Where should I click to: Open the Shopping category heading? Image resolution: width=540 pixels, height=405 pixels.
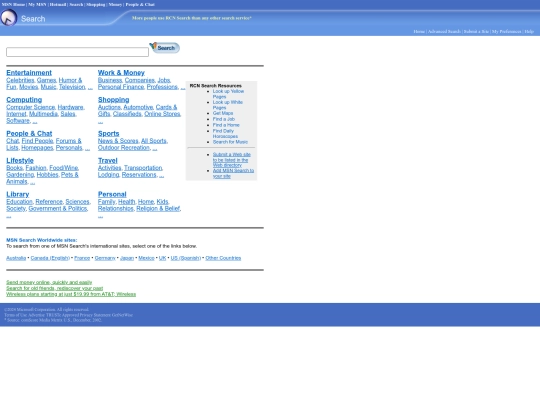click(x=114, y=100)
